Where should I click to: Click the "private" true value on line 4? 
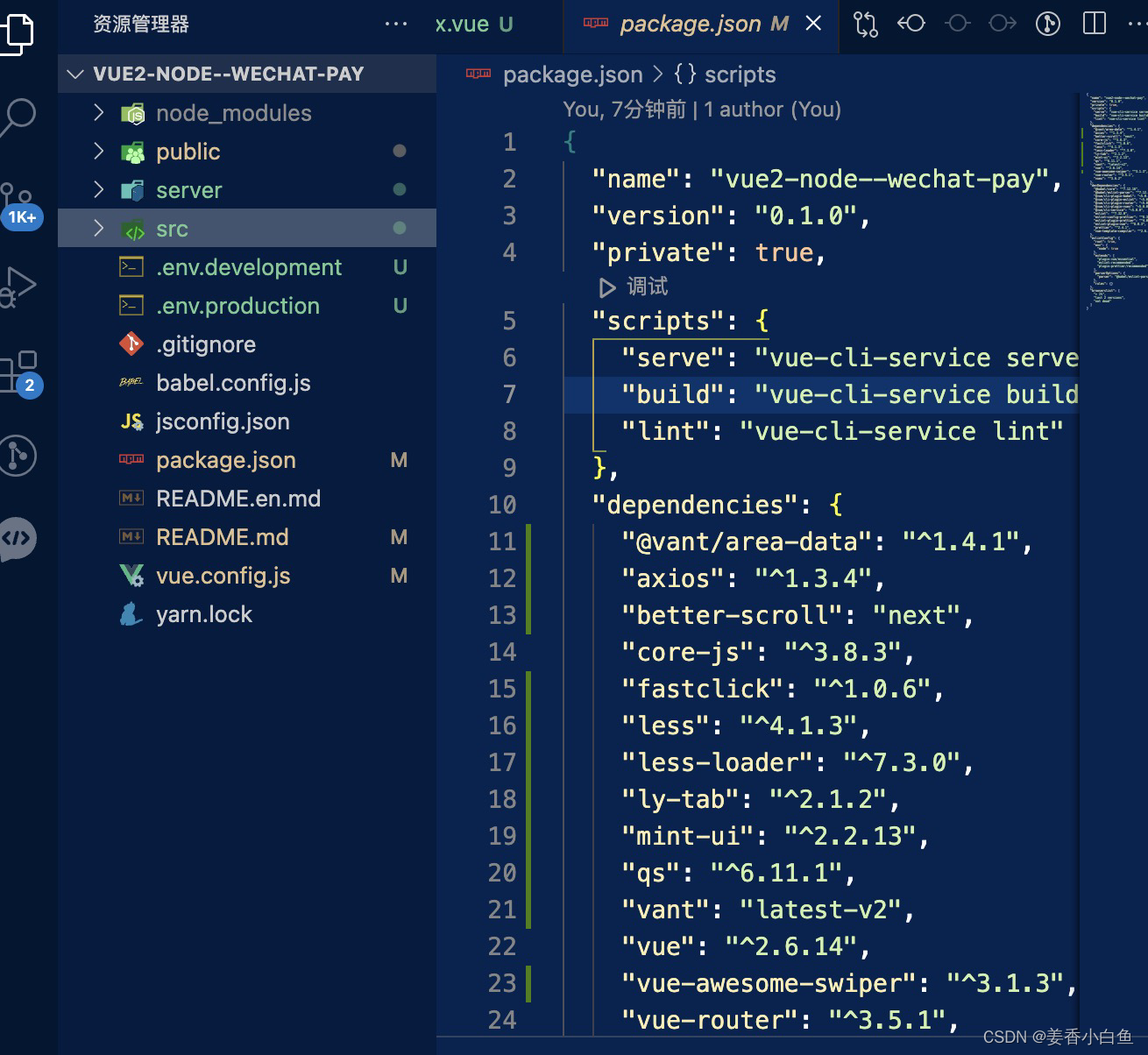tap(783, 252)
